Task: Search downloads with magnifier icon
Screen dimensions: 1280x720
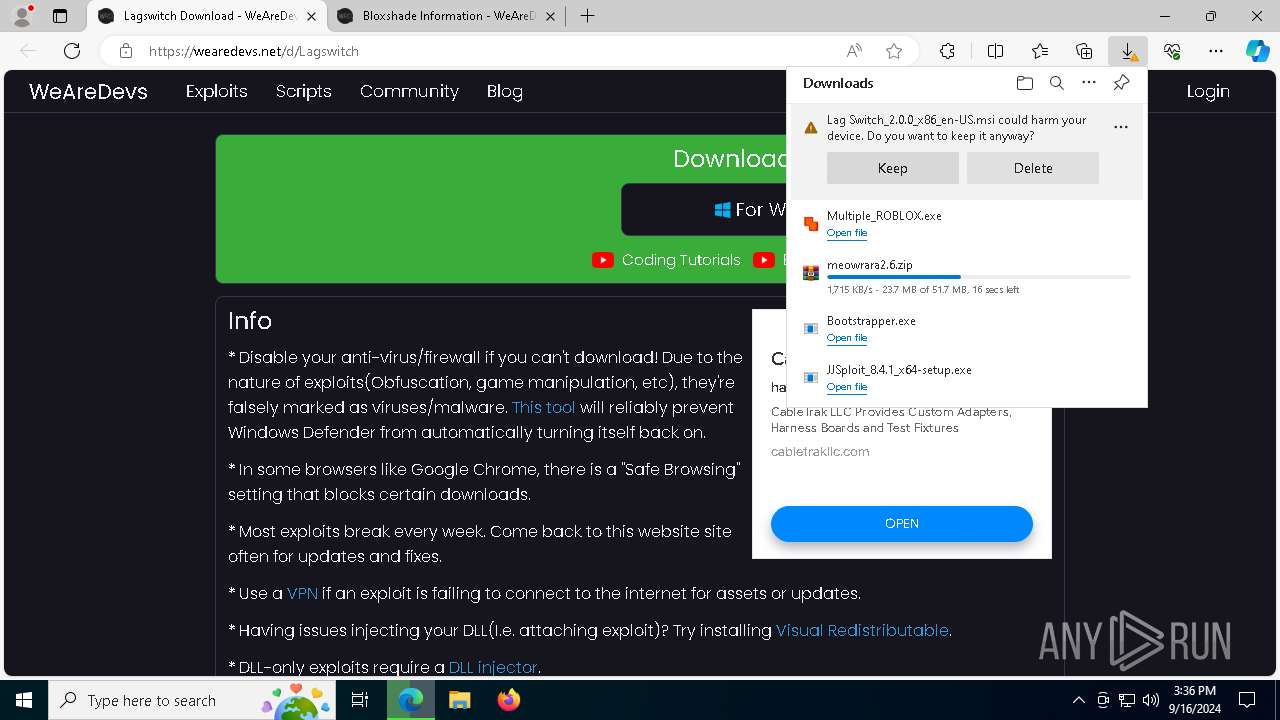Action: 1056,83
